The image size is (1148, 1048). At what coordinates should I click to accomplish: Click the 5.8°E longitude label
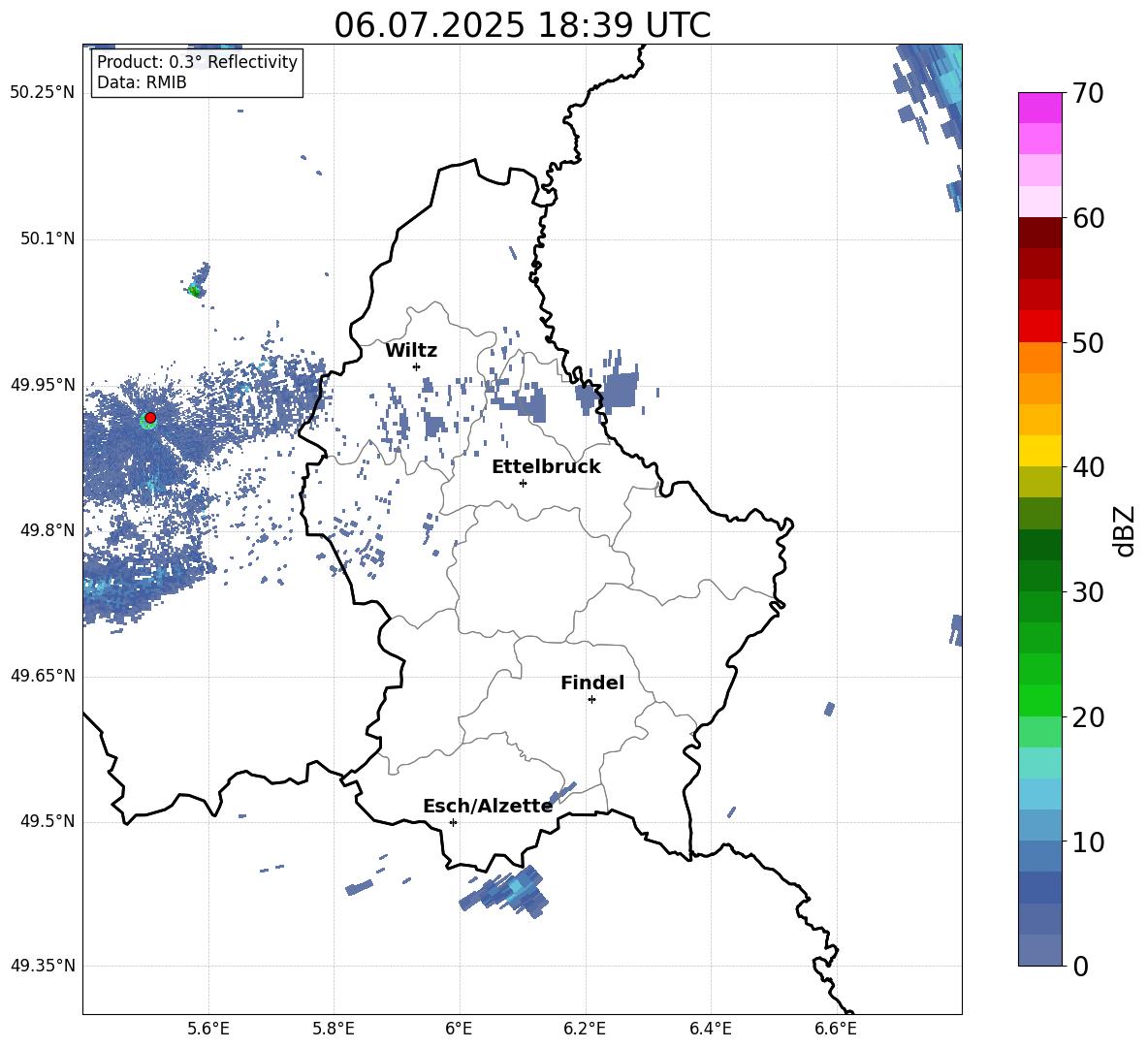[334, 1029]
